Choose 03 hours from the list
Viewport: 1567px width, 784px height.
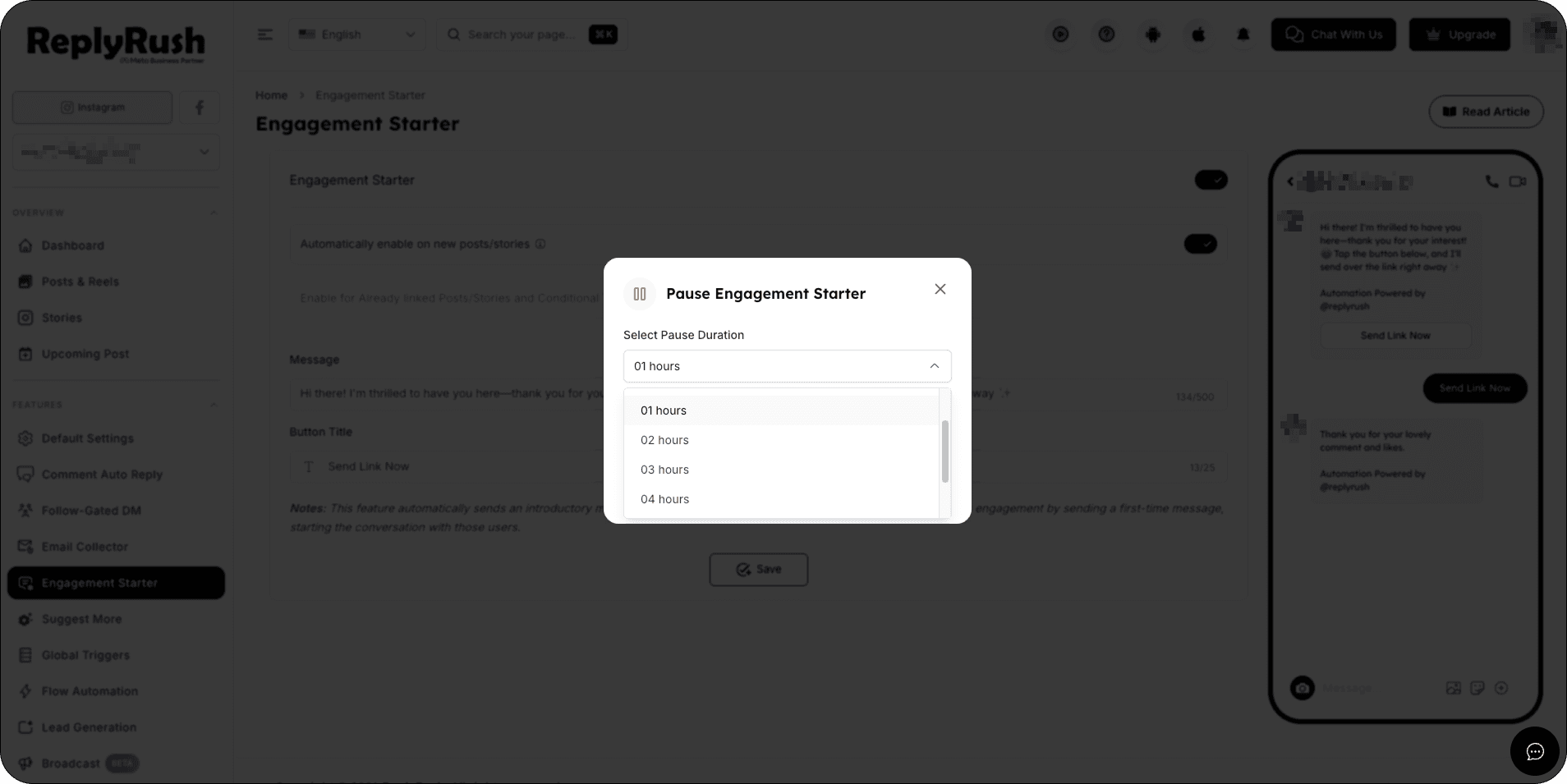tap(781, 470)
